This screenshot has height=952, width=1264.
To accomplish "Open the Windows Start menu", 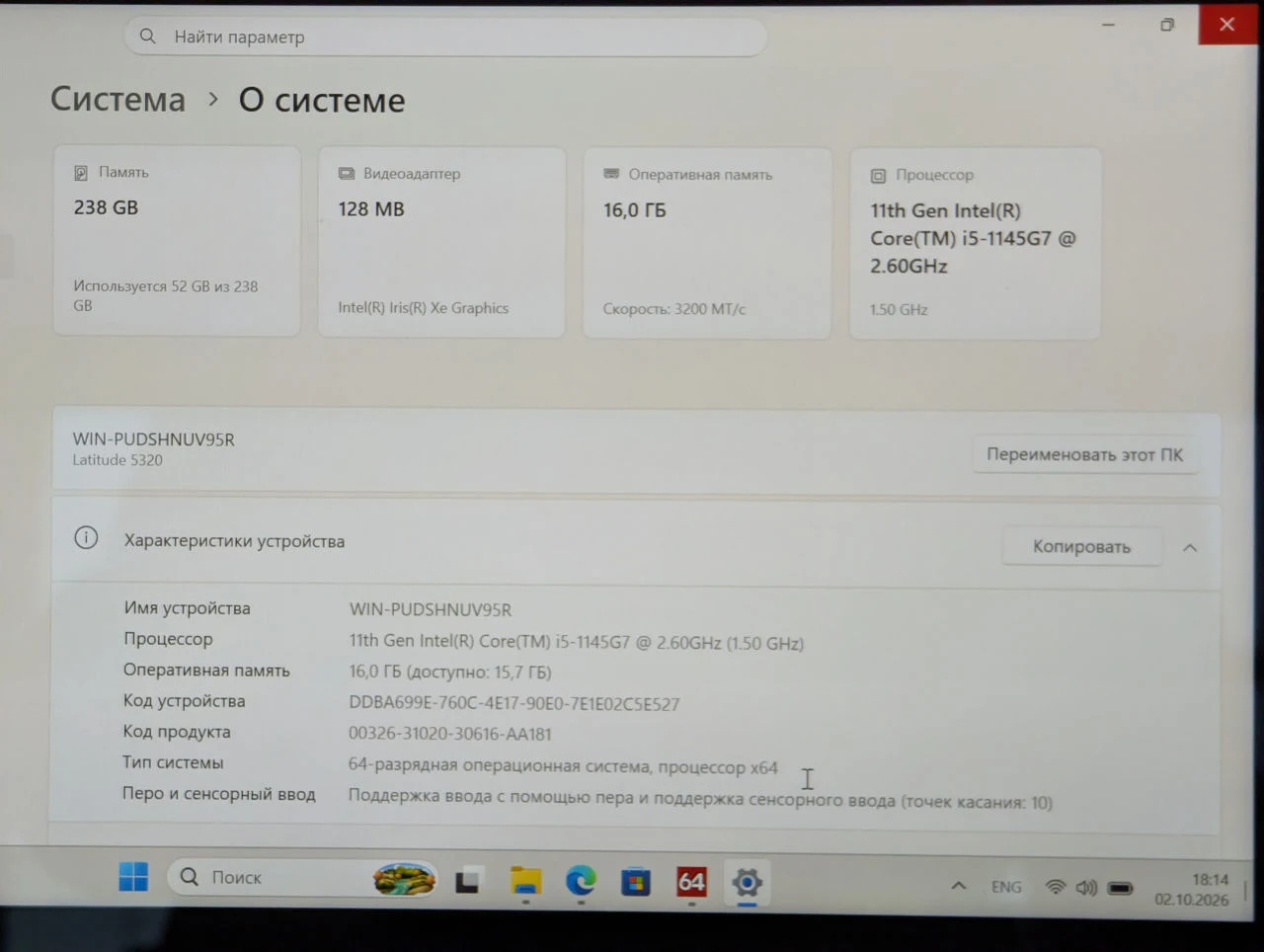I will tap(133, 876).
